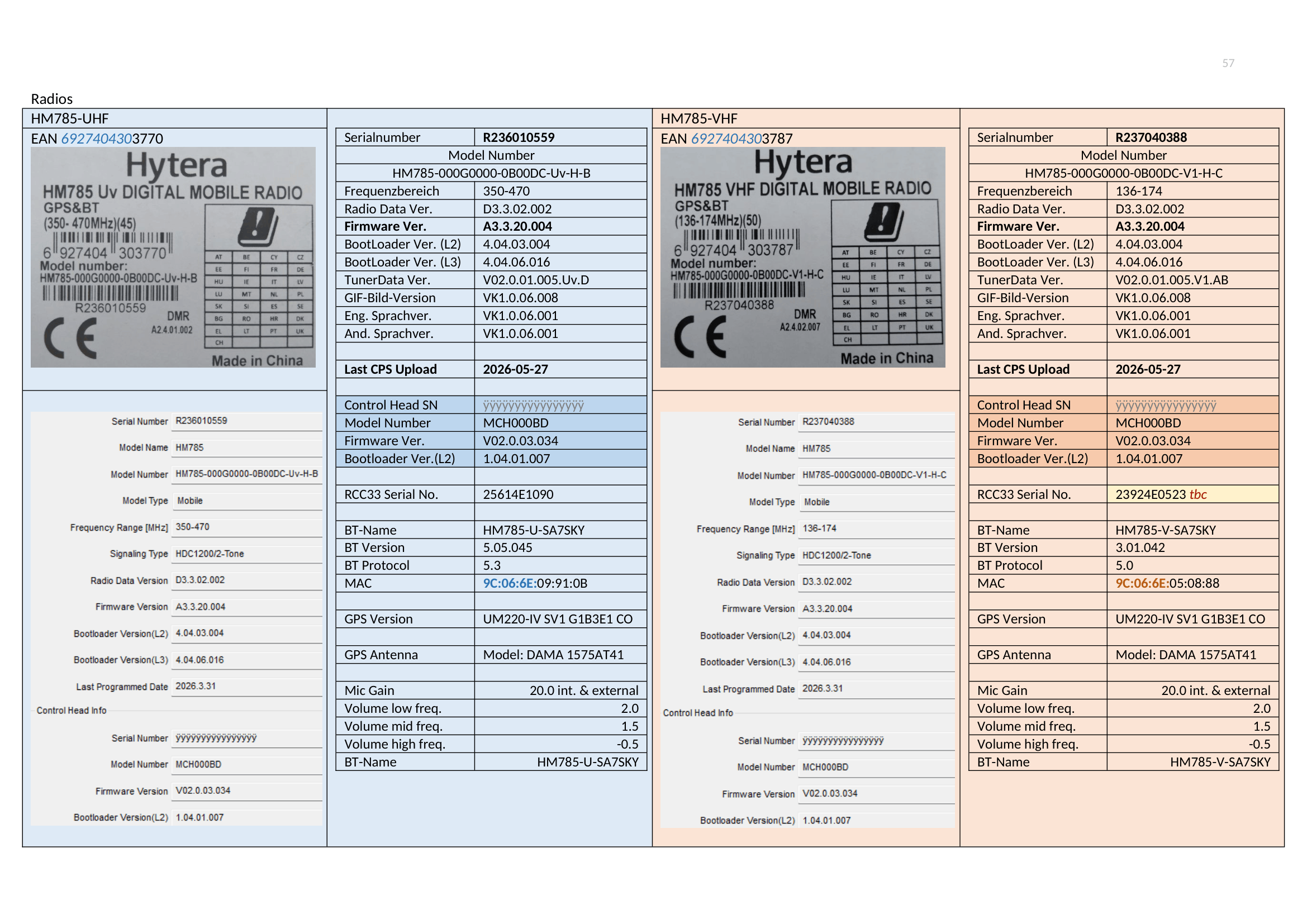Select BT Version value 5.05.045
This screenshot has height=924, width=1307.
coord(507,547)
